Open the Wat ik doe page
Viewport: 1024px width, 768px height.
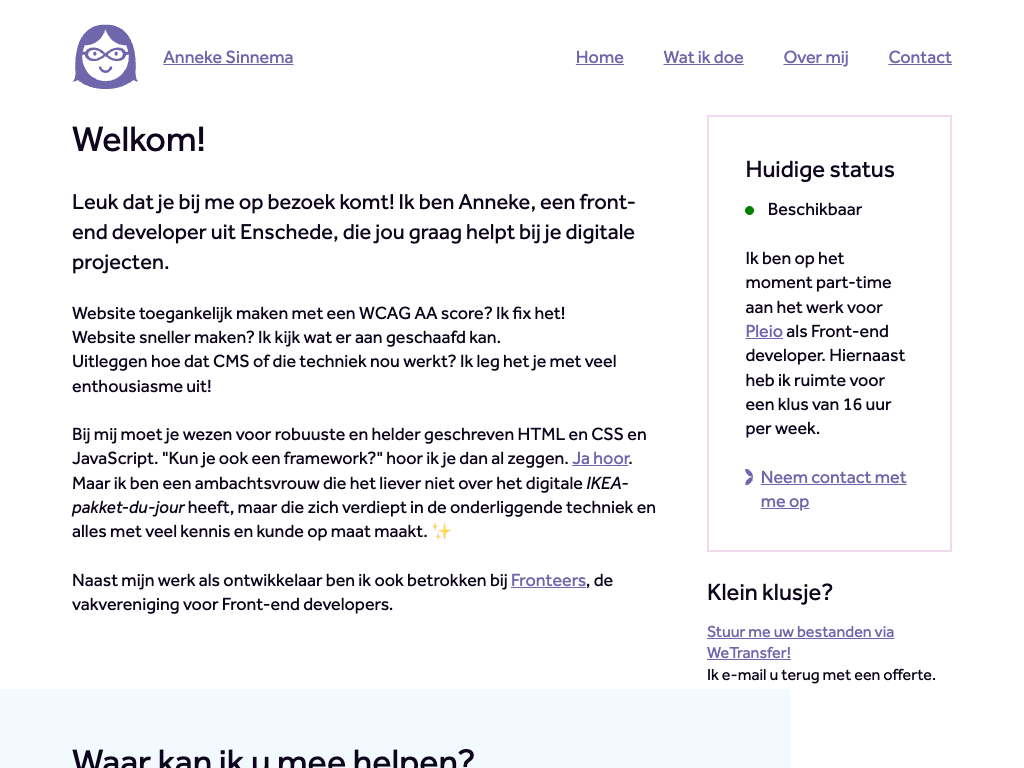point(703,57)
